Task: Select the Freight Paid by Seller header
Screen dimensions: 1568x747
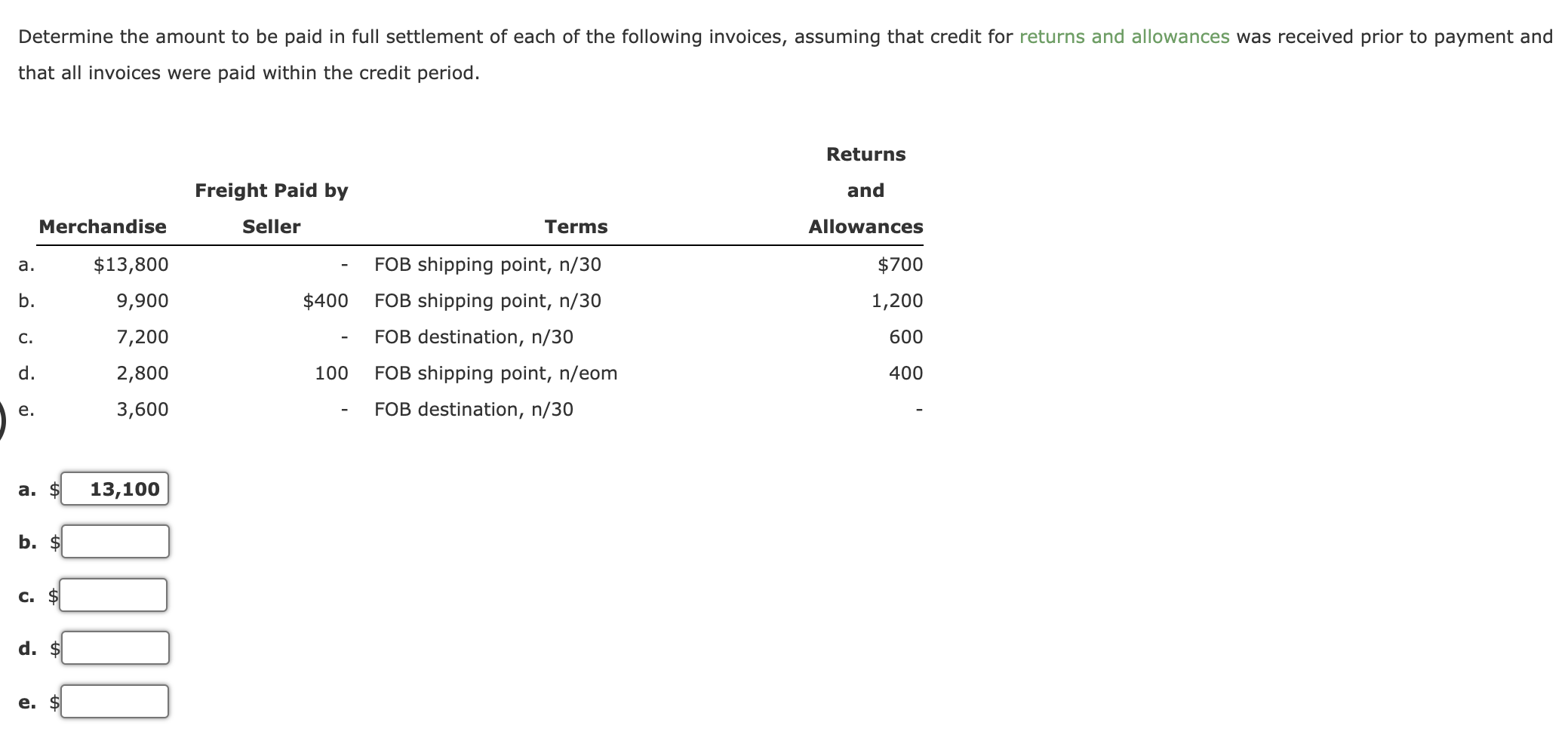Action: click(272, 208)
